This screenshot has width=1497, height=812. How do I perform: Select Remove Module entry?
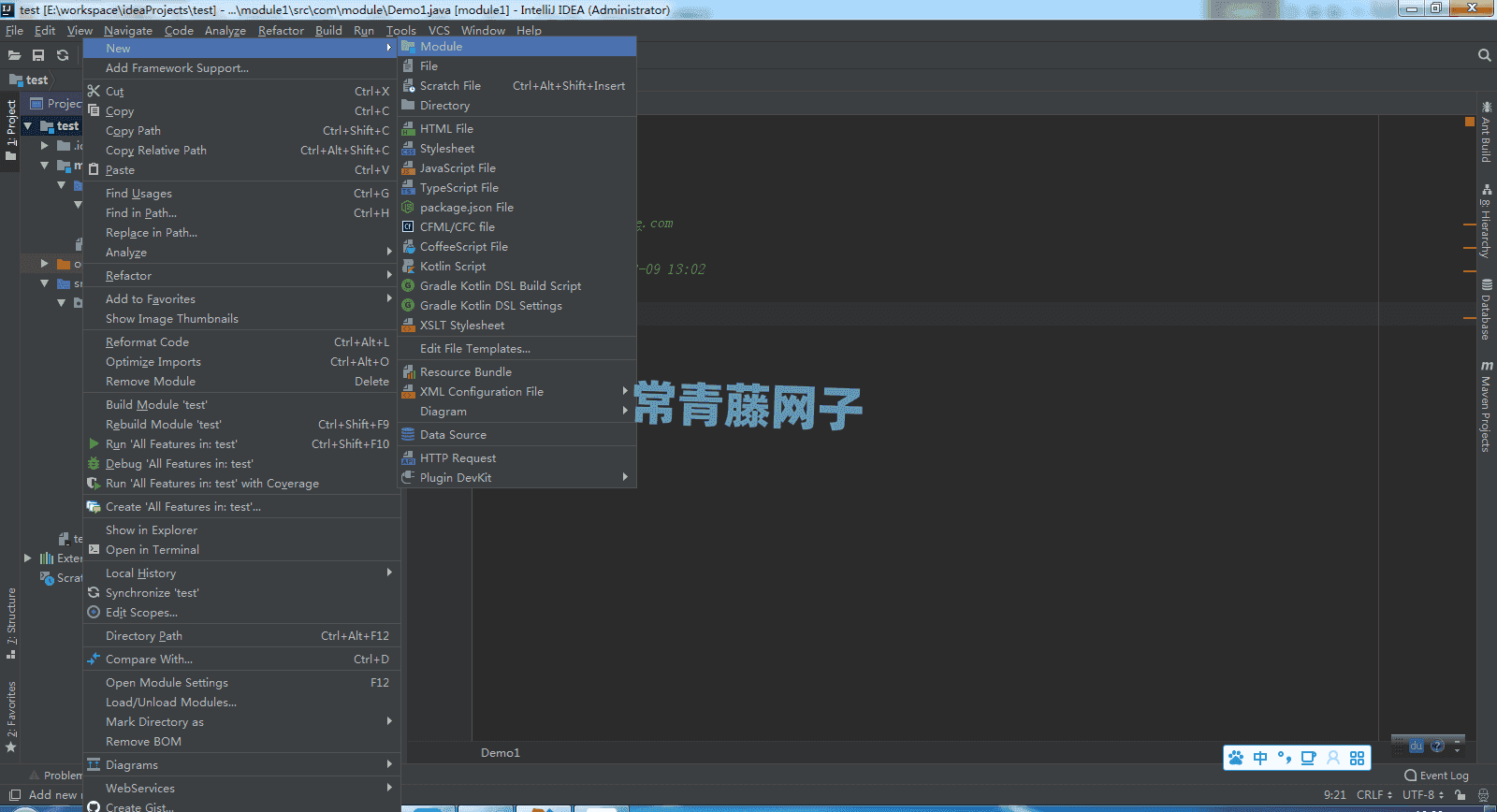pos(241,381)
